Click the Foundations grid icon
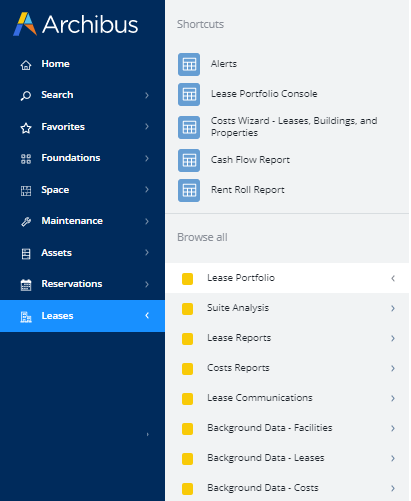411x501 pixels. coord(26,159)
